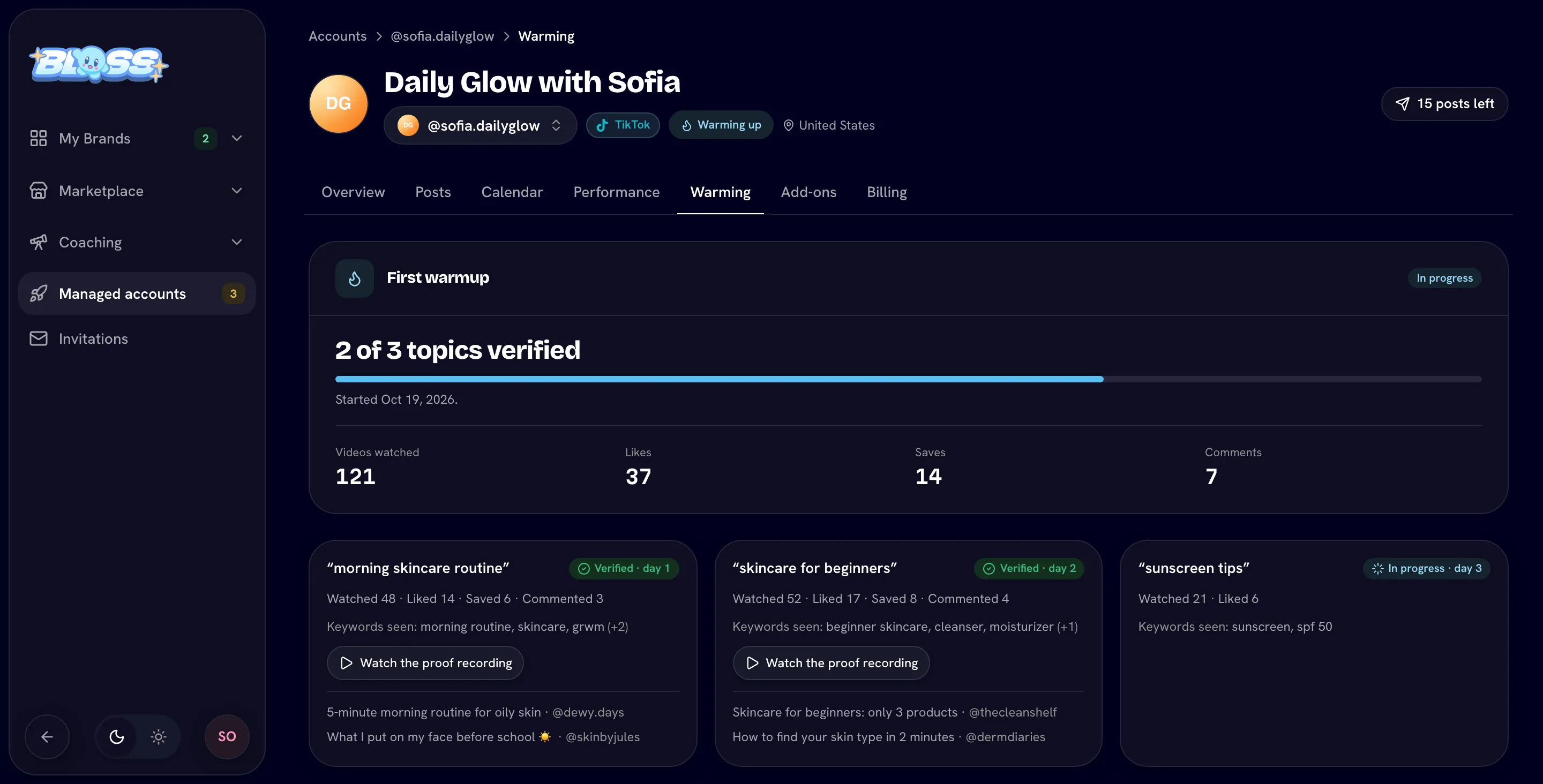This screenshot has height=784, width=1543.
Task: Click the United States location pin
Action: click(789, 125)
